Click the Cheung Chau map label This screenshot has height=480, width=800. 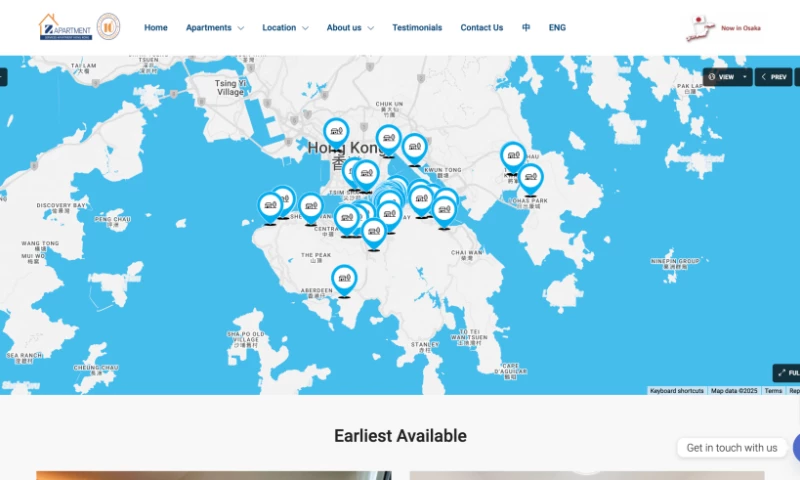point(96,370)
